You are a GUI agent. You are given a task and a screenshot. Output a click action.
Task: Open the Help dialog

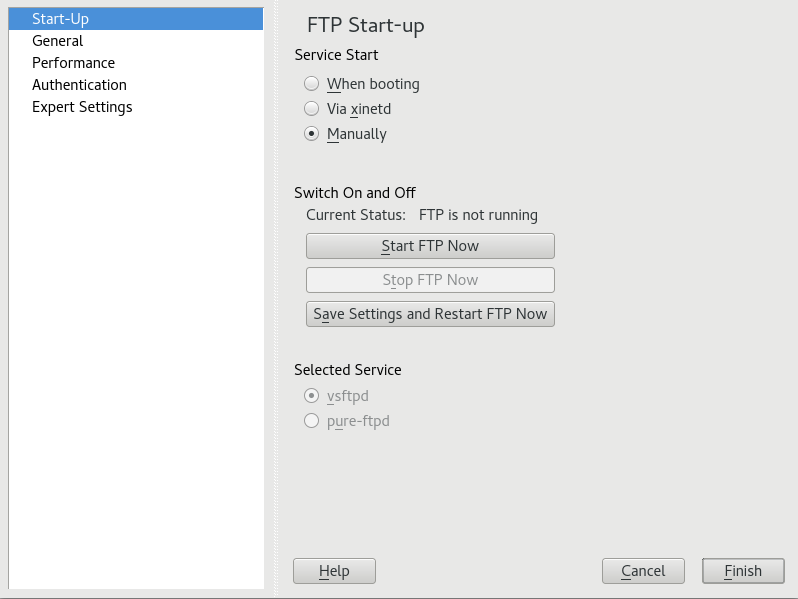point(334,571)
